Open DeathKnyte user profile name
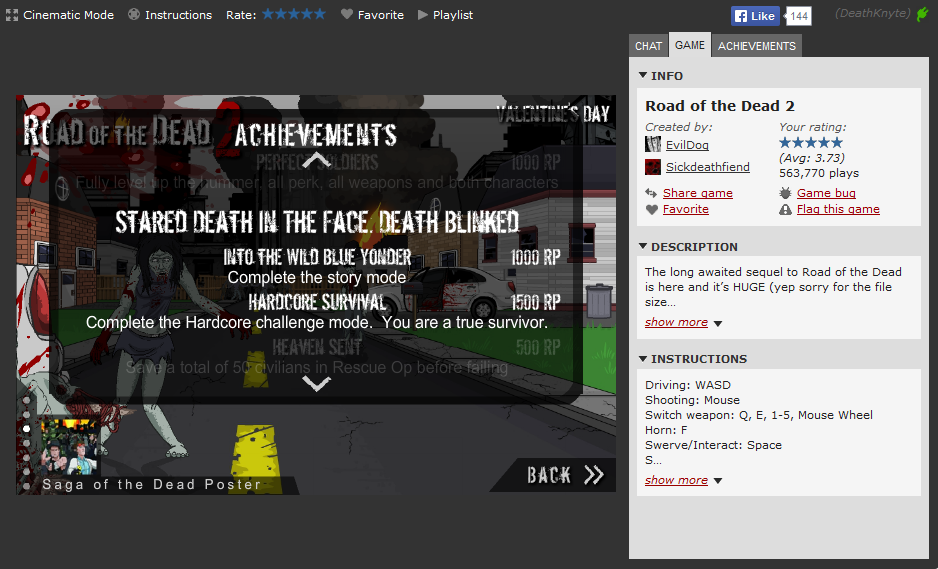This screenshot has height=569, width=938. pyautogui.click(x=873, y=13)
